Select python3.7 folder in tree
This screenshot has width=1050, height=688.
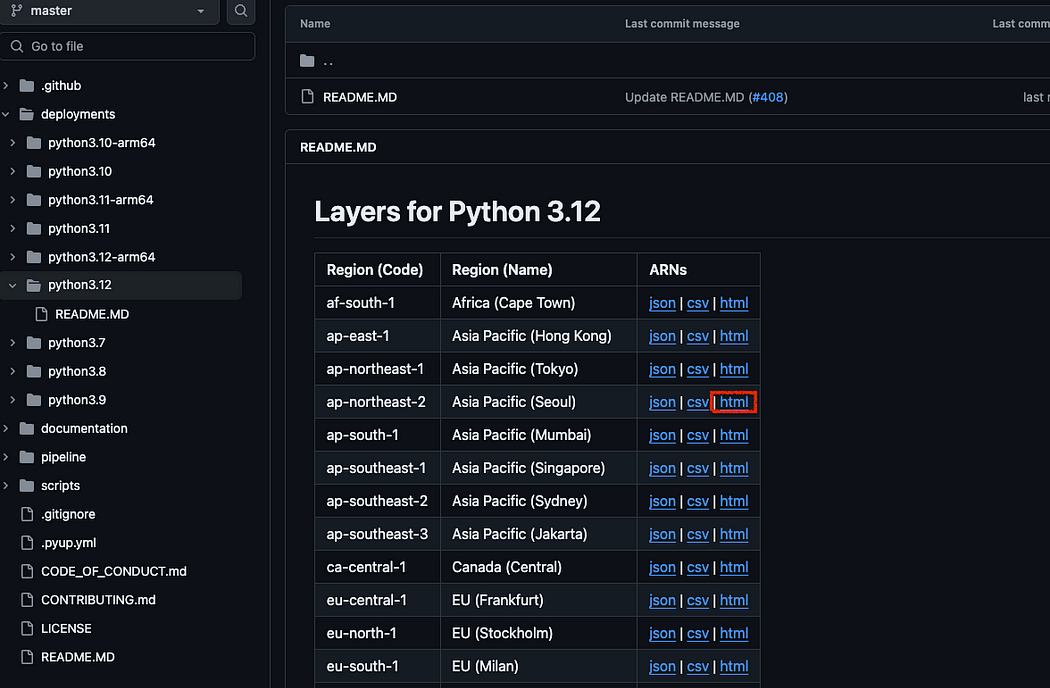(77, 343)
